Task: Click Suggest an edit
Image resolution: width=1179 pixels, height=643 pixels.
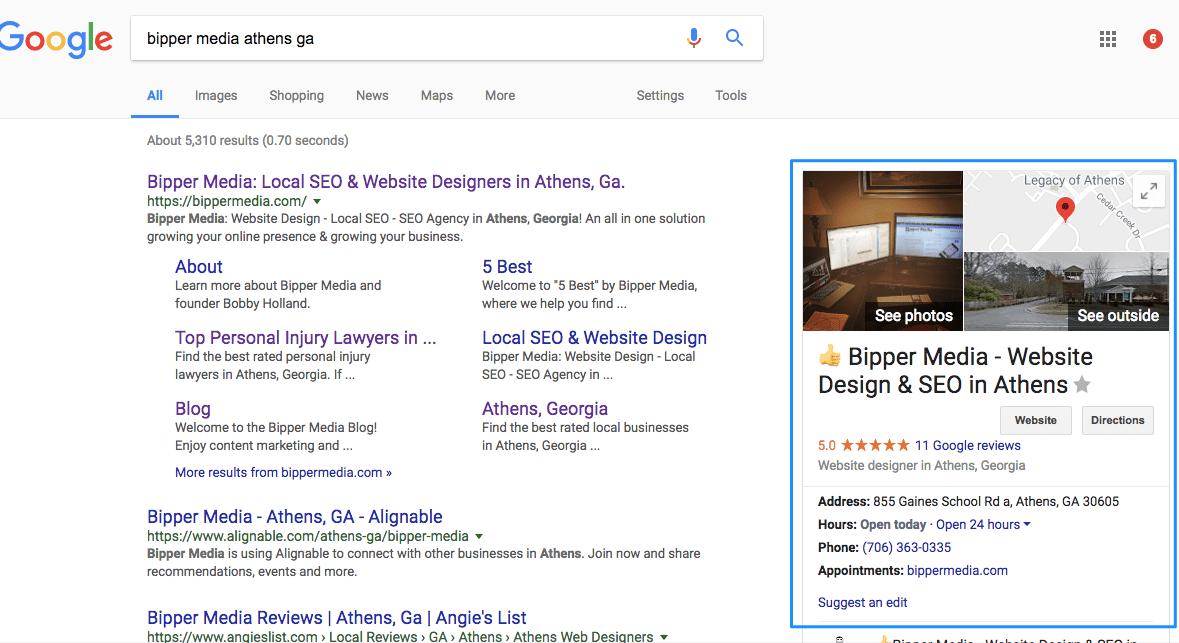Action: click(862, 602)
